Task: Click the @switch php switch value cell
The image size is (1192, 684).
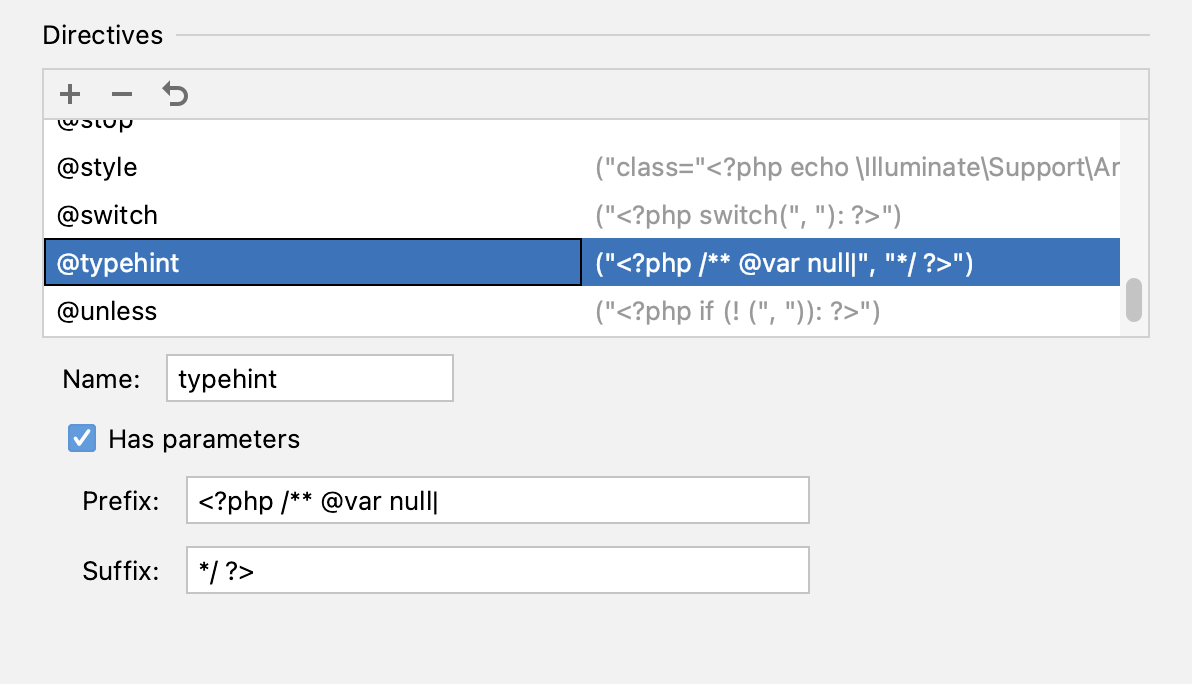Action: coord(851,215)
